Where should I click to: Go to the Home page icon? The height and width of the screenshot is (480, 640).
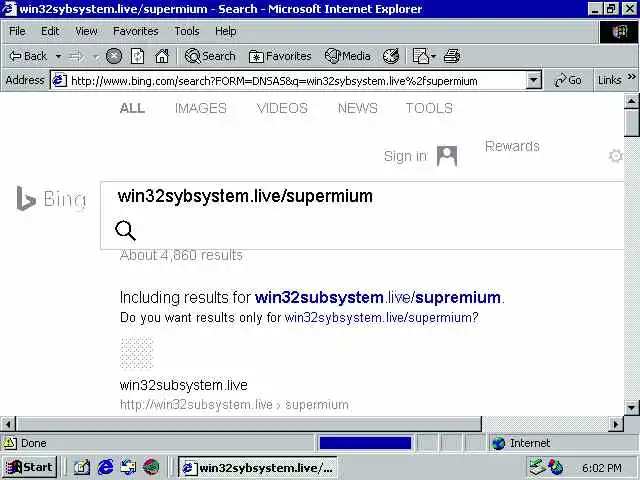point(162,56)
